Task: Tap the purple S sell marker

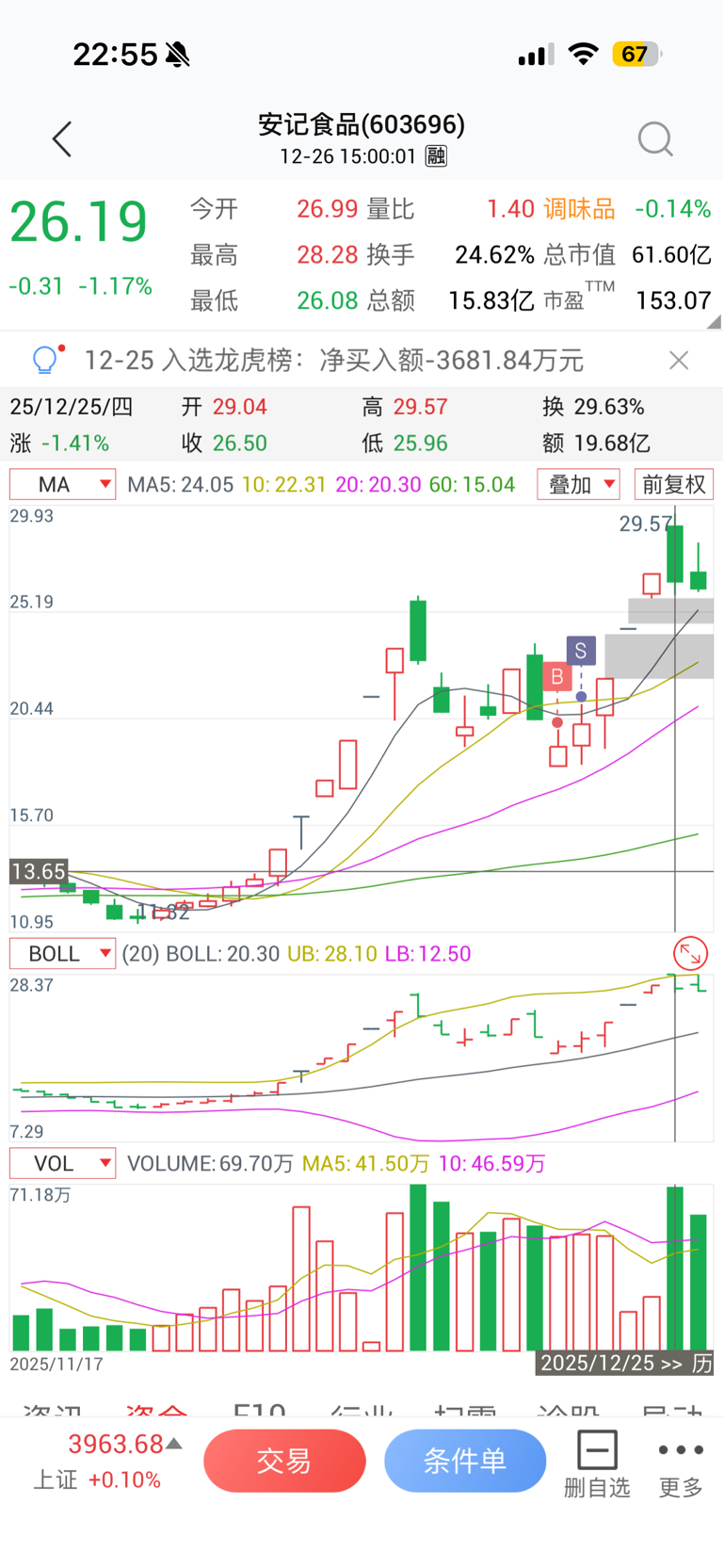Action: tap(581, 650)
